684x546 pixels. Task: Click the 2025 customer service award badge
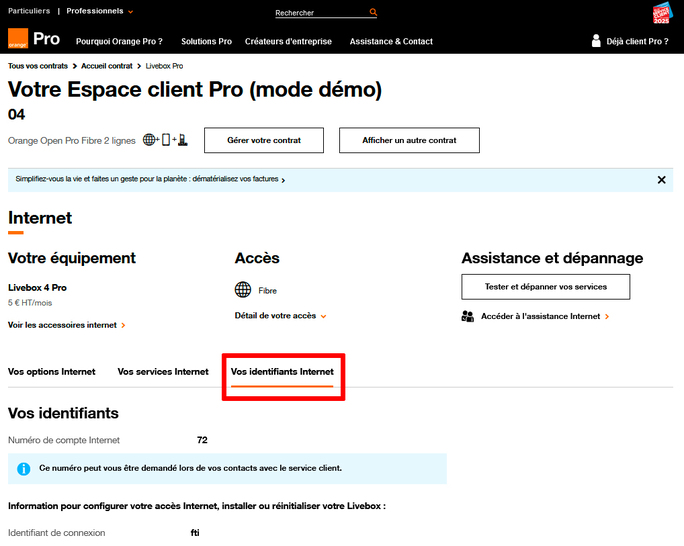coord(662,13)
